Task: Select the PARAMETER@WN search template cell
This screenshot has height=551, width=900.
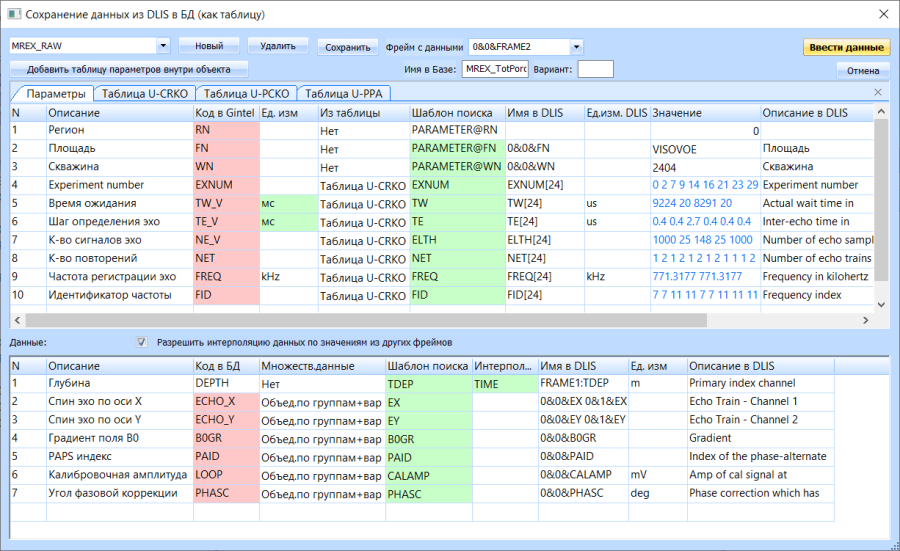Action: coord(457,166)
